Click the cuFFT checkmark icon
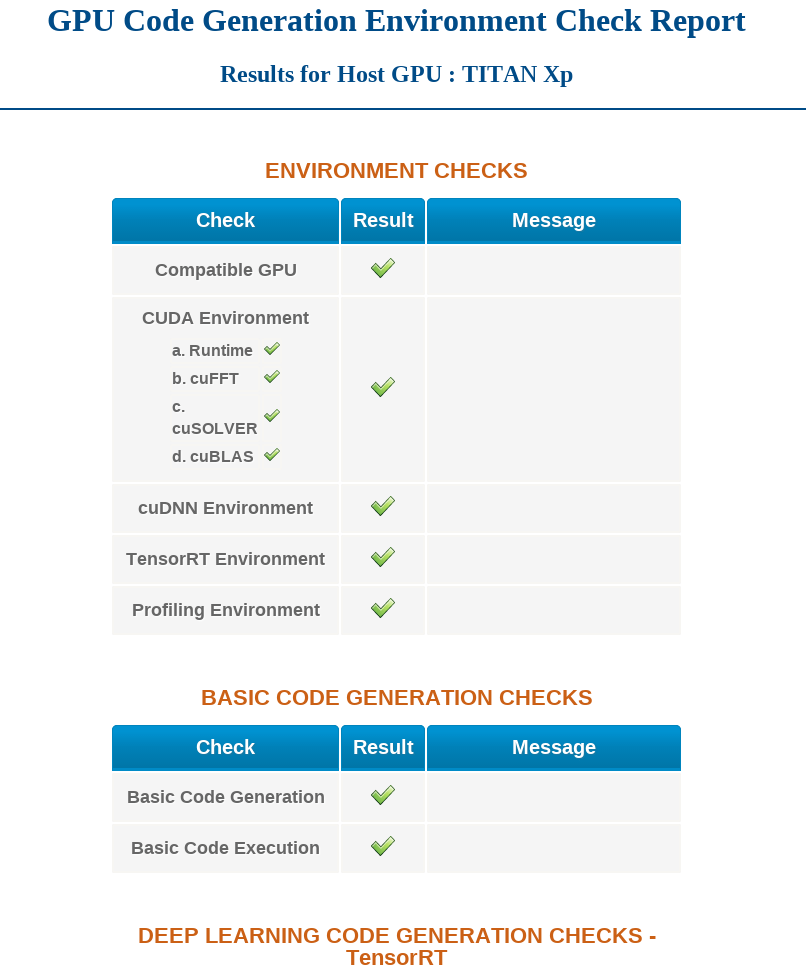 point(271,377)
